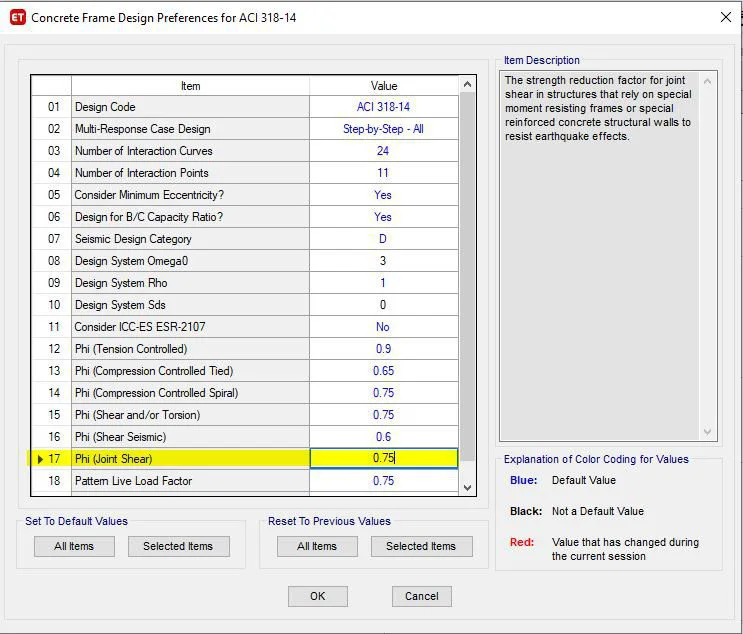743x634 pixels.
Task: Select the Phi (Shear Seismic) label
Action: [120, 436]
